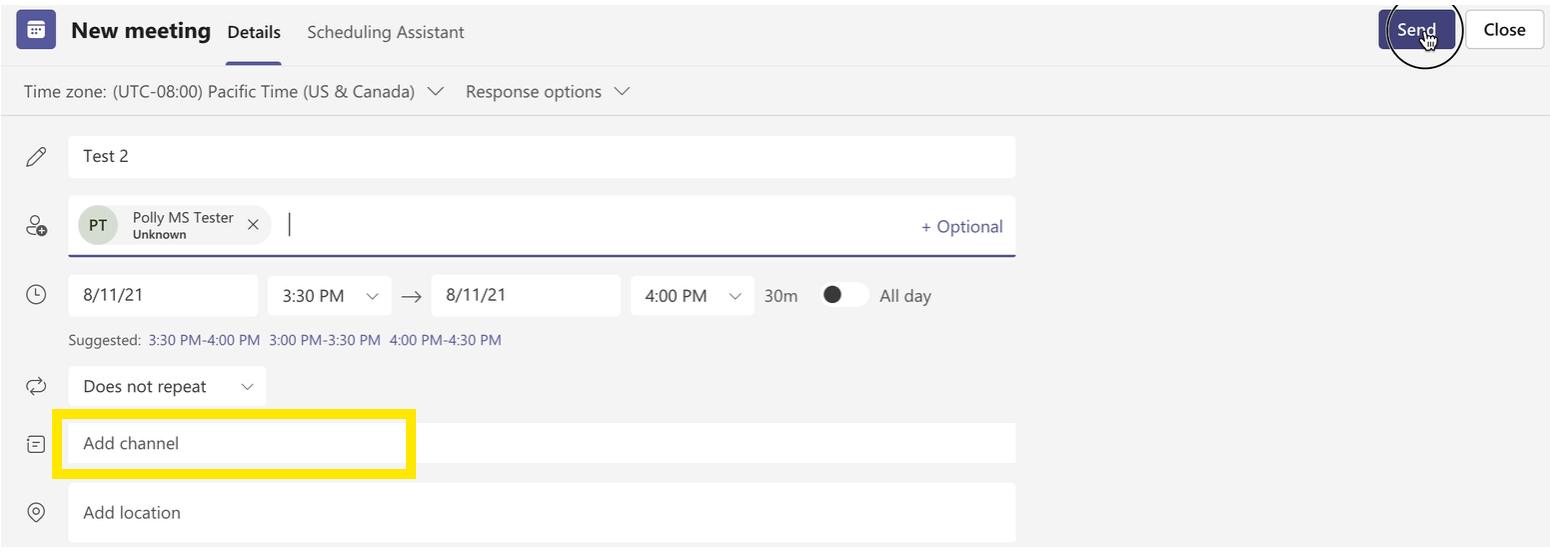The width and height of the screenshot is (1550, 552).
Task: Click the channel icon beside Add channel
Action: point(36,443)
